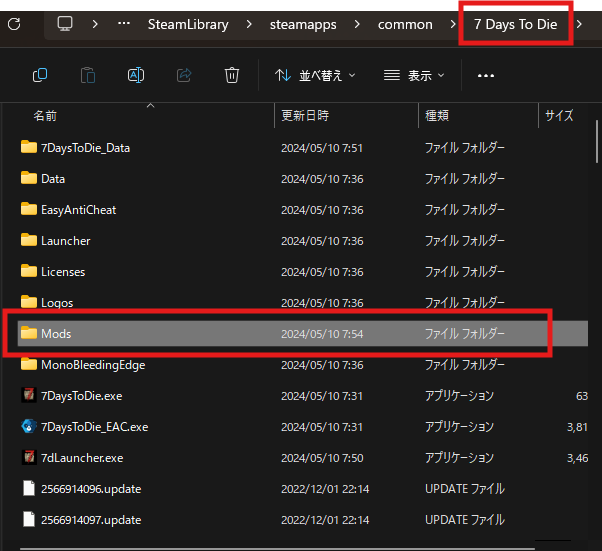This screenshot has width=602, height=551.
Task: Select the Launcher folder
Action: 303,241
